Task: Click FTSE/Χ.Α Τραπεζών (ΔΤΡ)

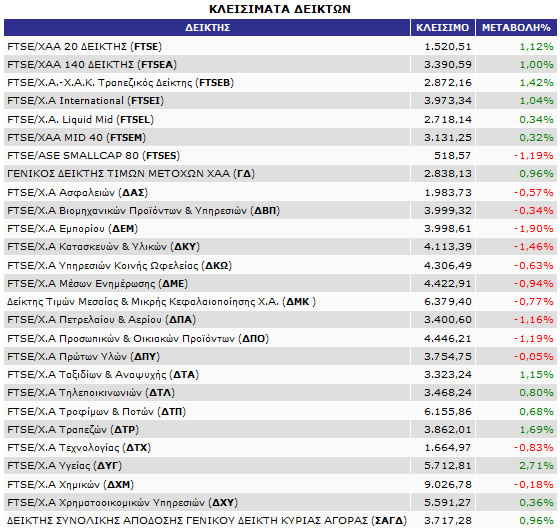Action: 73,429
